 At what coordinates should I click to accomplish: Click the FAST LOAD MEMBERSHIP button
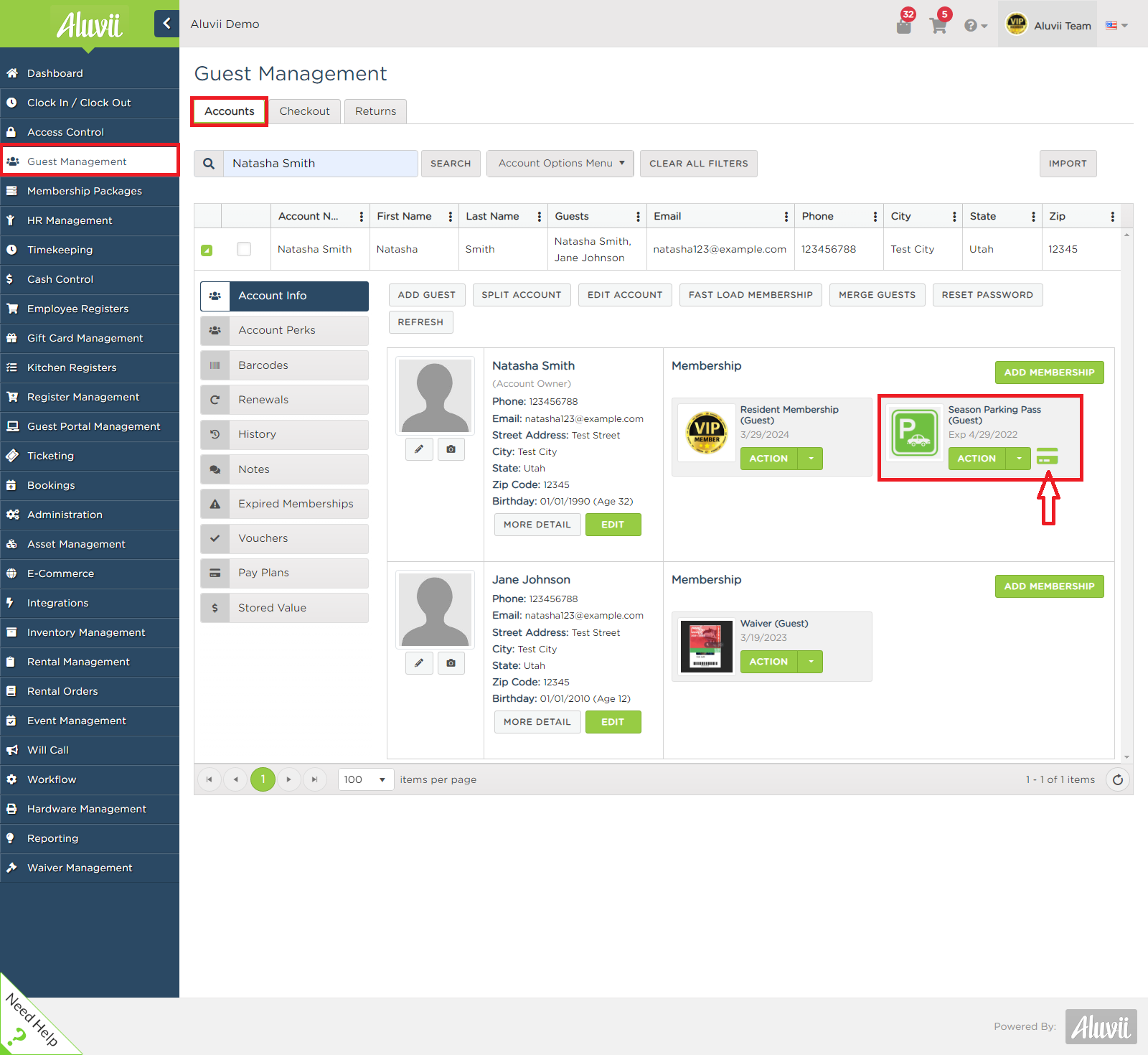[x=751, y=295]
